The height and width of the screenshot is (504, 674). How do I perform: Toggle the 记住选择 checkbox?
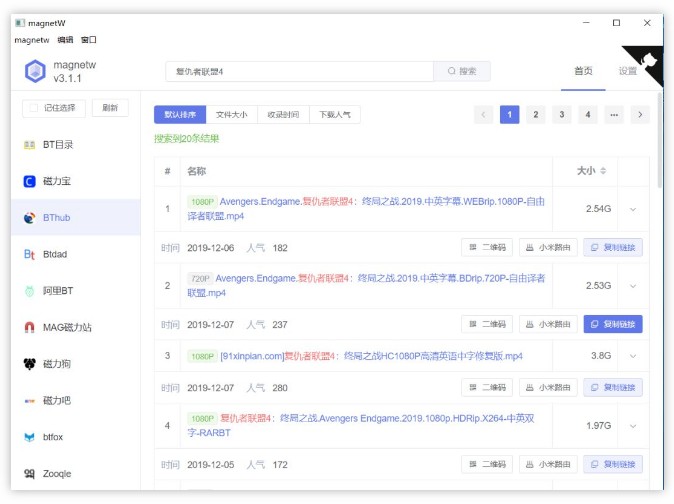[x=34, y=108]
